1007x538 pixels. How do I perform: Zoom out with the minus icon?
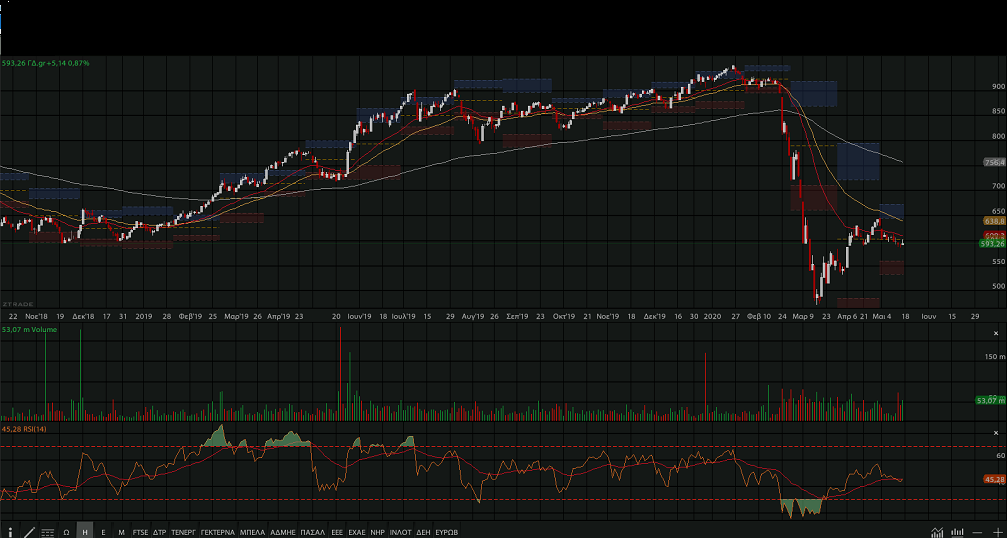(977, 532)
